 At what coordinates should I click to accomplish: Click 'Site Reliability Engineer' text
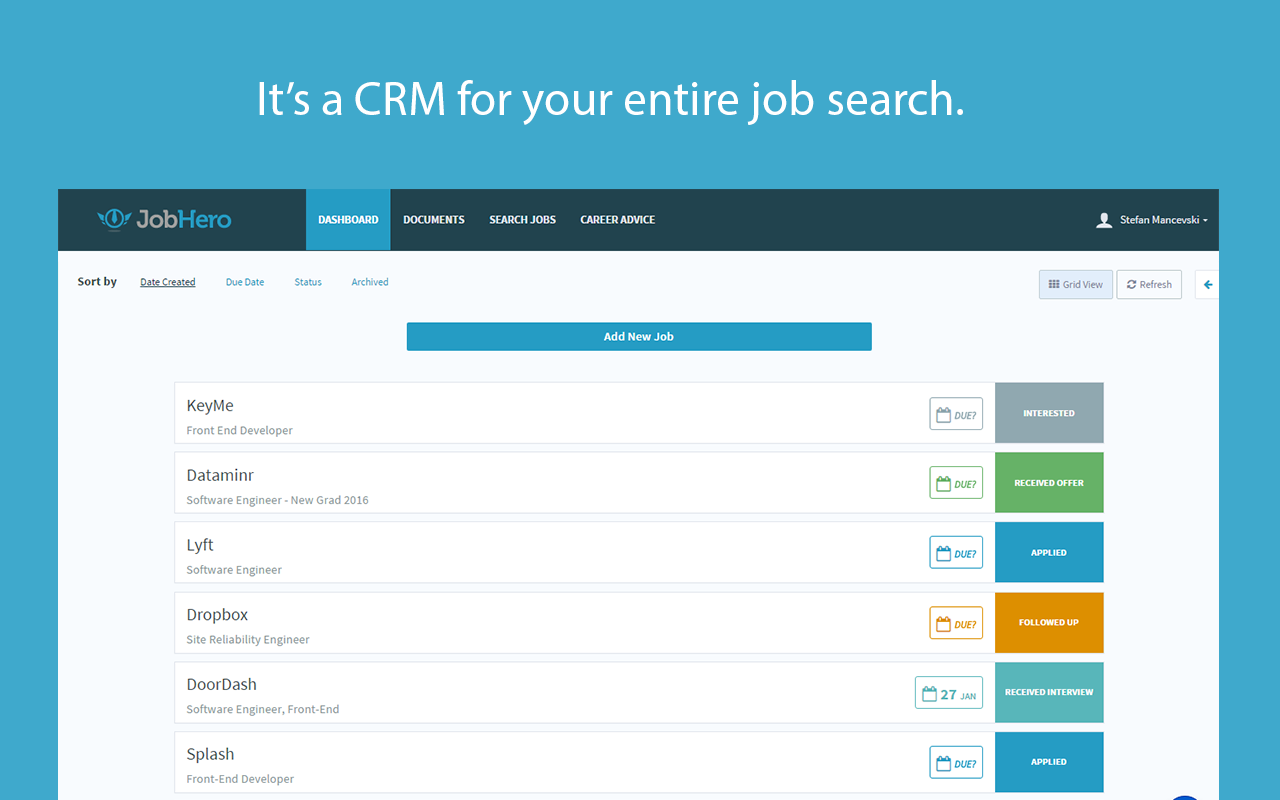pos(248,640)
